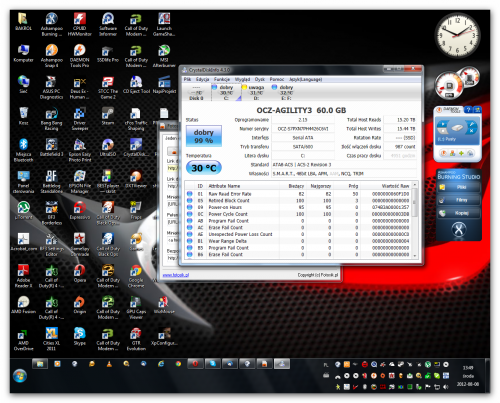Select the Komputer desktop icon
This screenshot has width=500, height=403.
click(23, 53)
